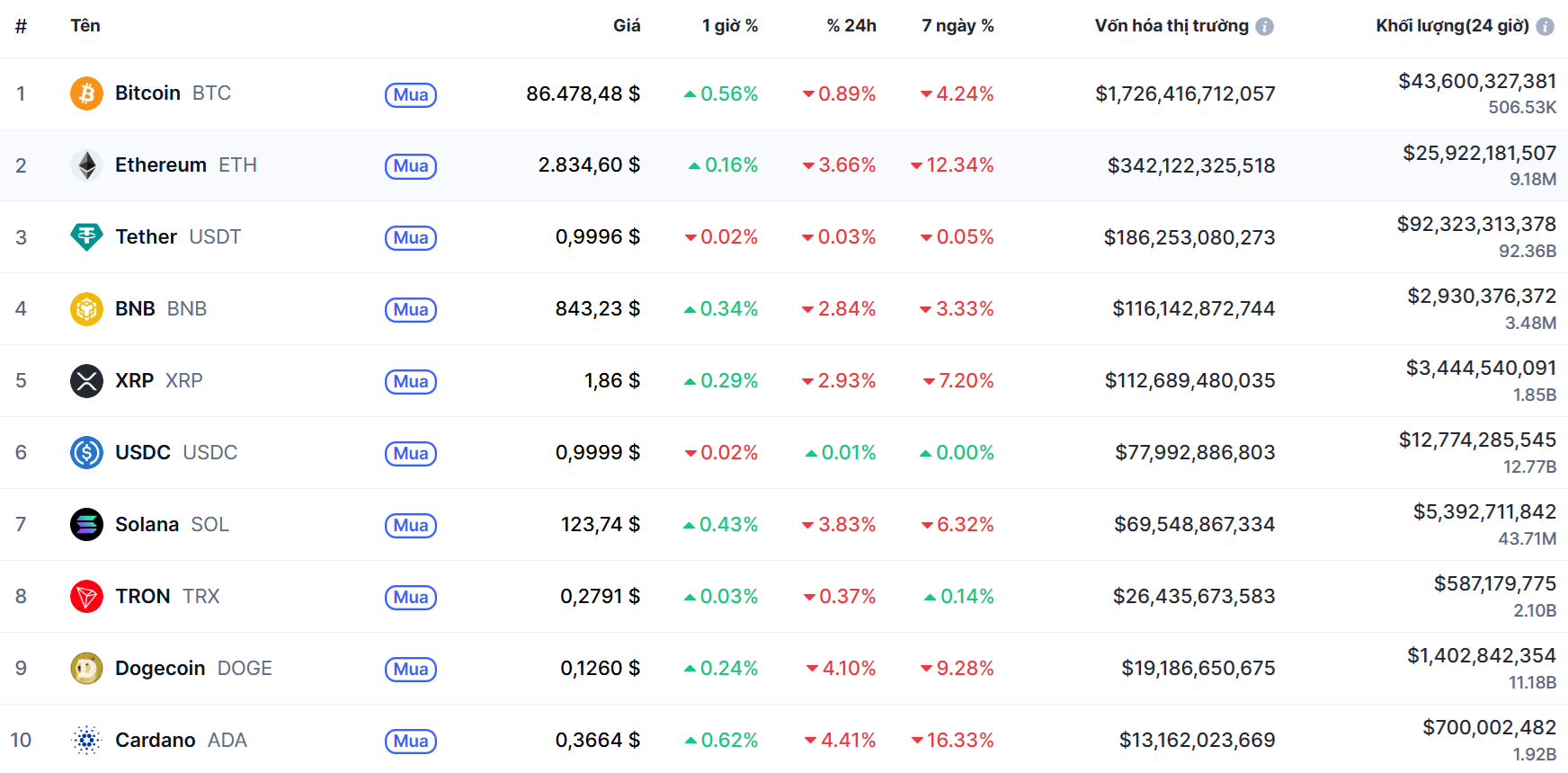Click Bitcoin volume $43,600,327,381
This screenshot has width=1568, height=773.
pos(1477,81)
